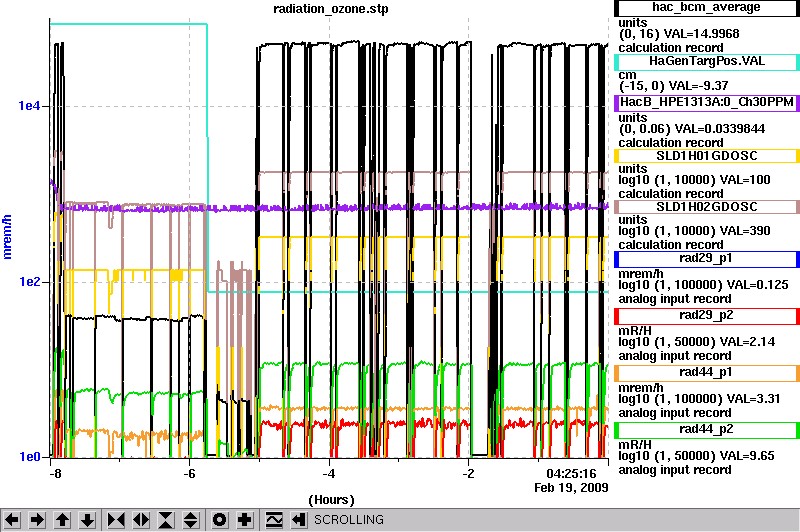Click the auto-scroll arrow-to-bar icon
The height and width of the screenshot is (532, 800).
299,520
